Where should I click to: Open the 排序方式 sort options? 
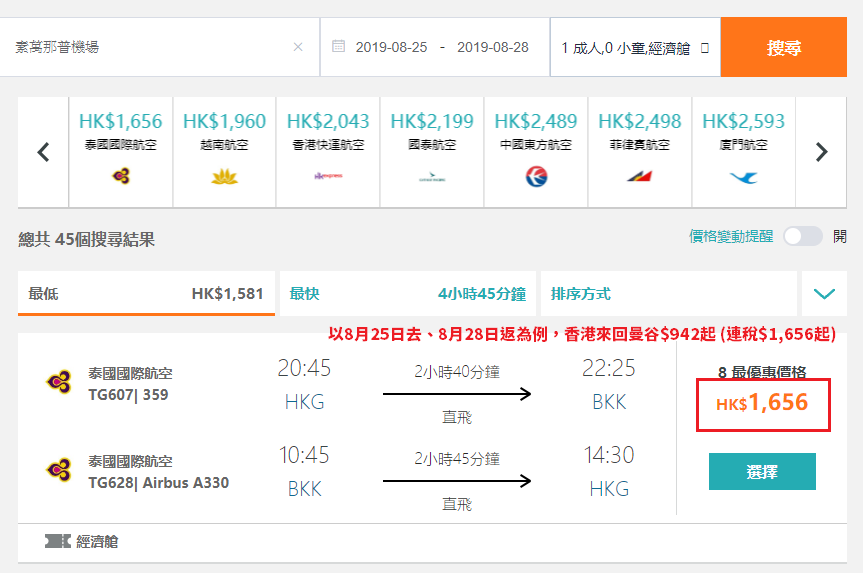click(669, 293)
